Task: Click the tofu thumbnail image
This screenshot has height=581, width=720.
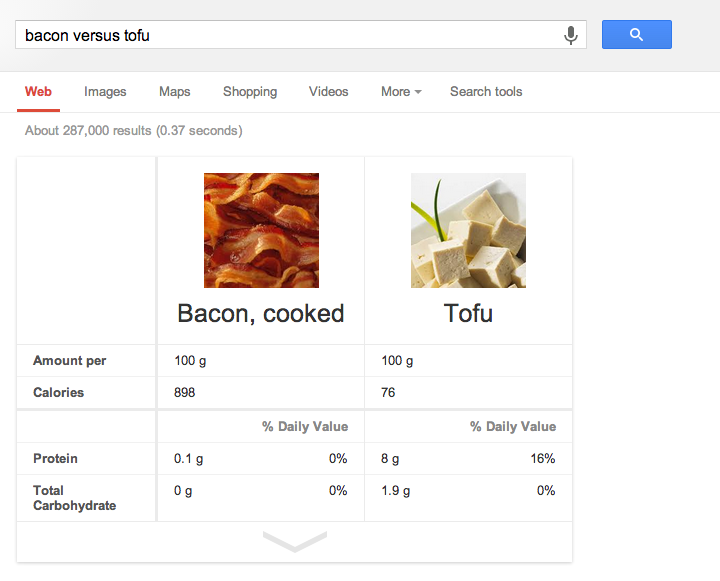Action: coord(468,230)
